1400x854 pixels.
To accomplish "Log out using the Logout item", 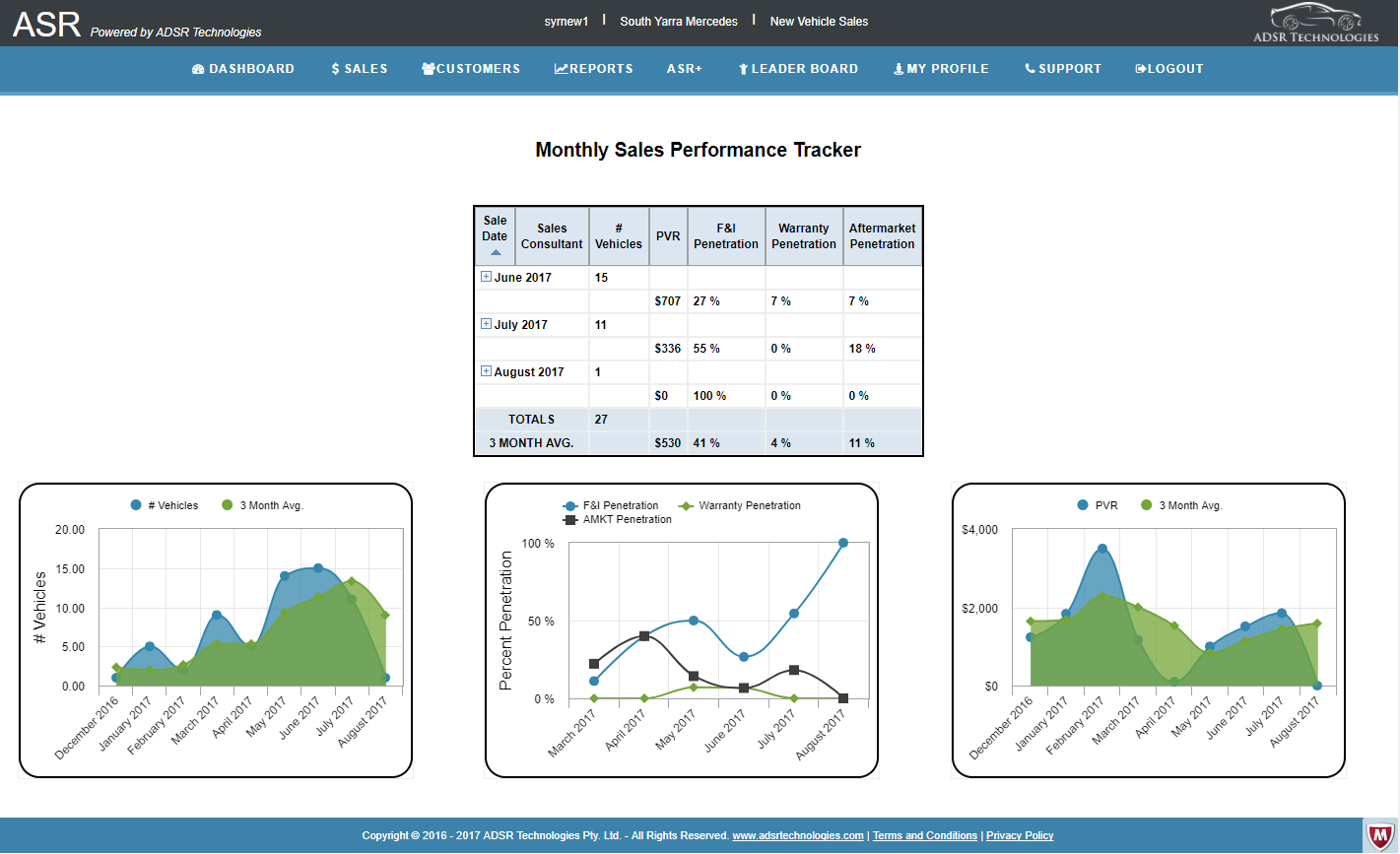I will (1169, 69).
